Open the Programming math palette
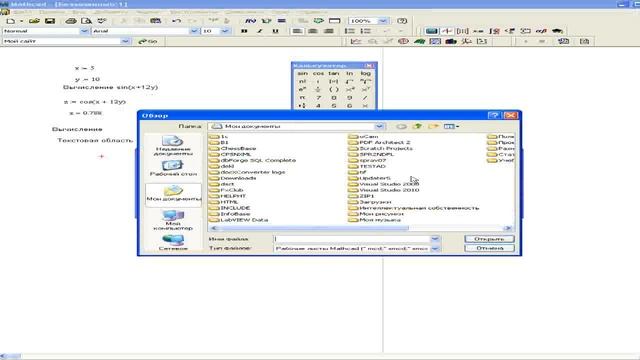Viewport: 640px width, 360px height. [x=526, y=31]
